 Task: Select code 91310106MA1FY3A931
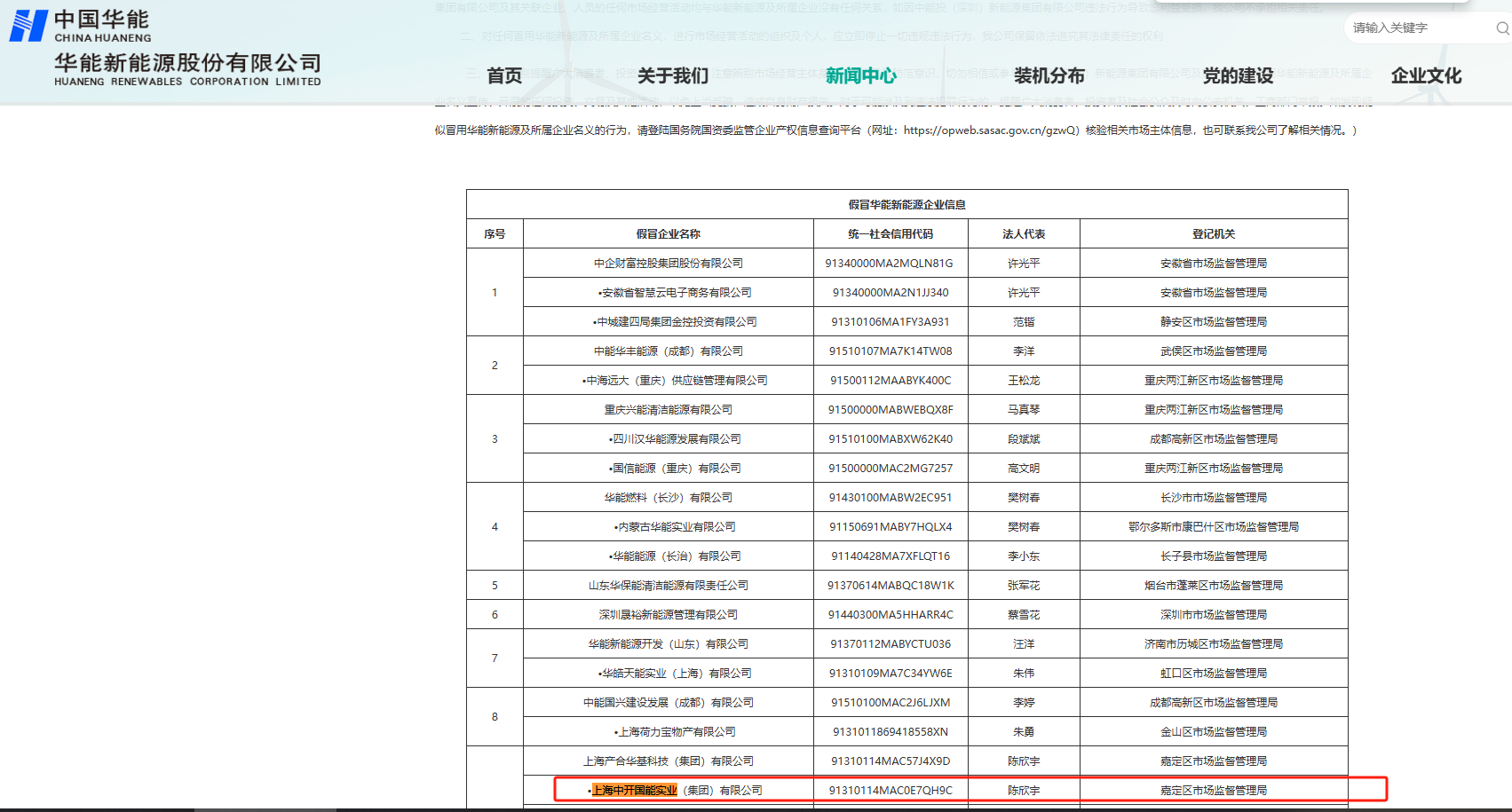point(891,322)
